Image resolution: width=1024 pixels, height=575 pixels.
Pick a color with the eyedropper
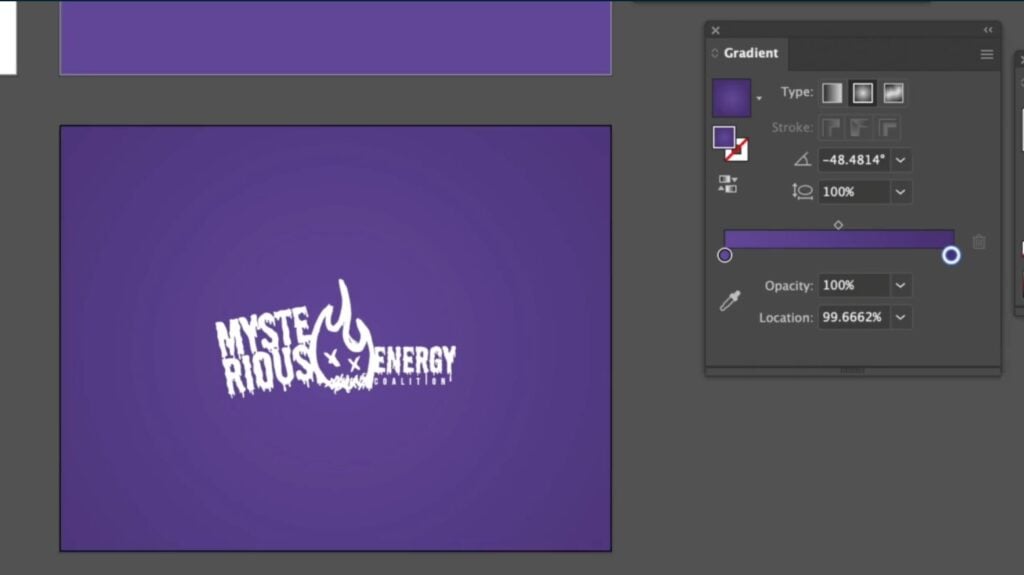tap(730, 301)
